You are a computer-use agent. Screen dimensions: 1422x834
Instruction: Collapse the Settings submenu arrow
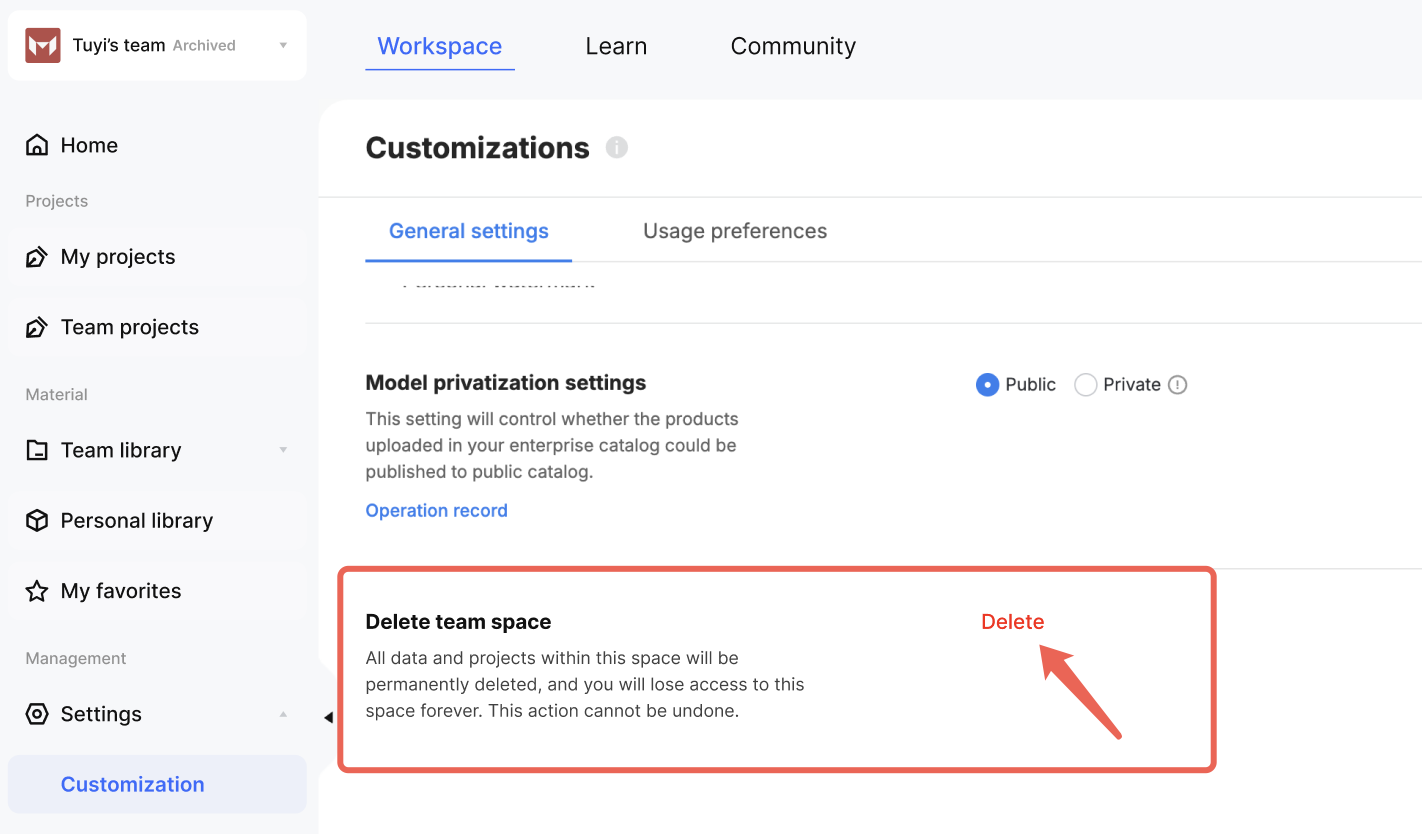click(283, 714)
